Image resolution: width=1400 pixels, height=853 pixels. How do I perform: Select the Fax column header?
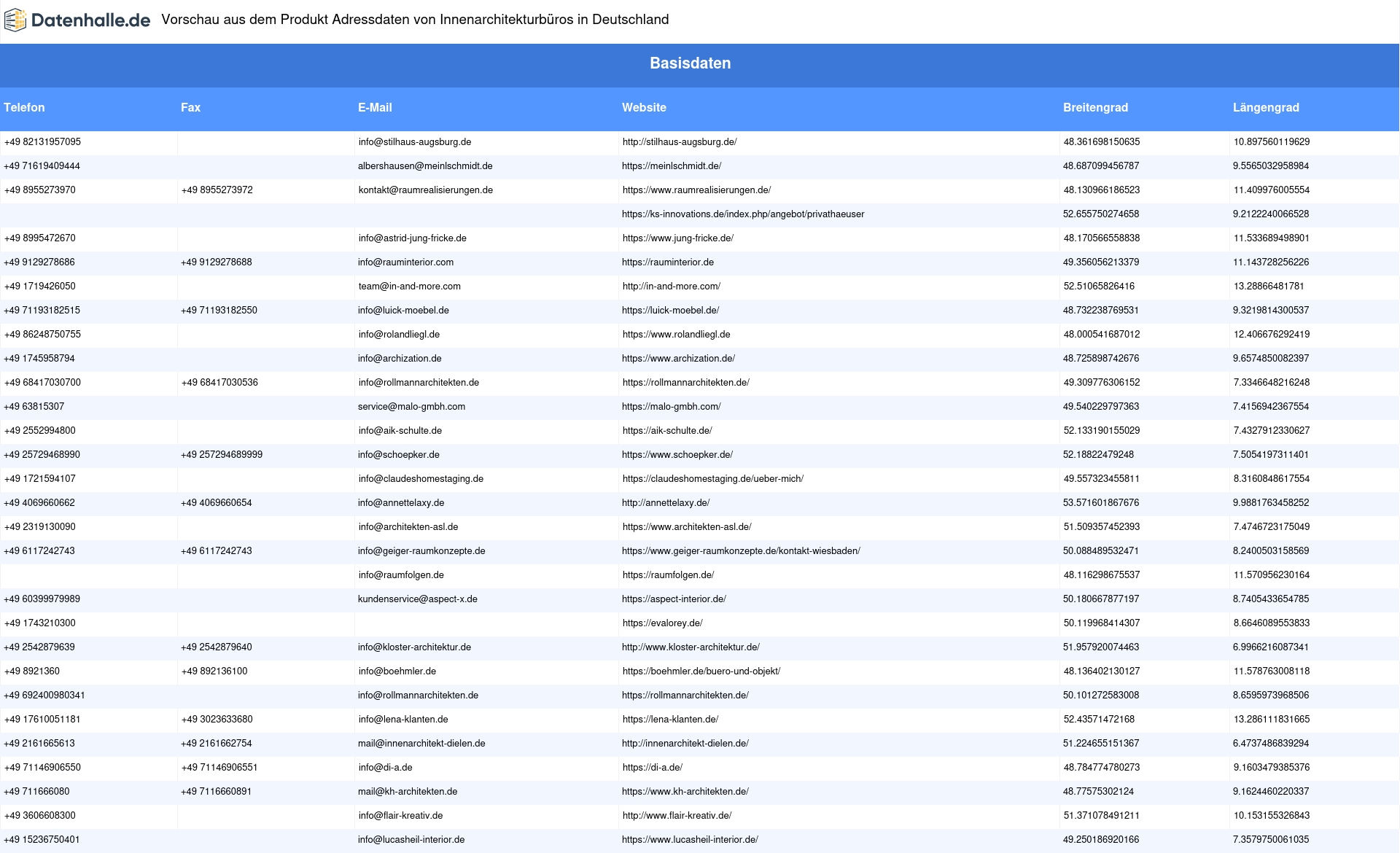(x=190, y=107)
